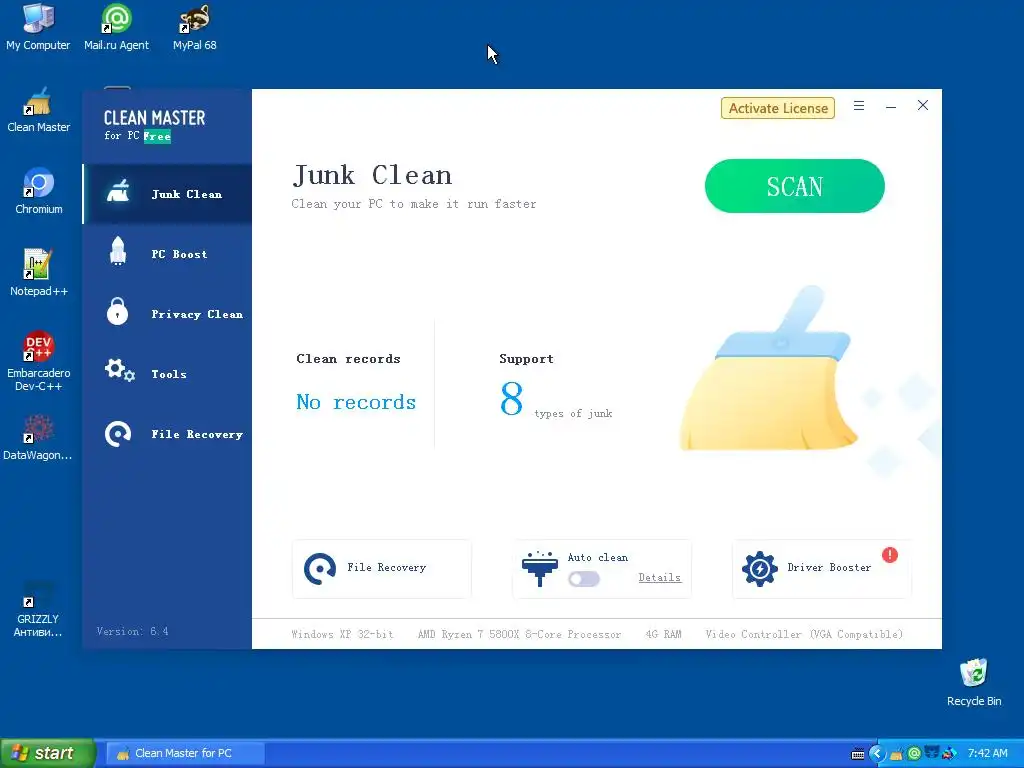Viewport: 1024px width, 768px height.
Task: Click the Mail.ru Agent tray icon
Action: pos(914,754)
